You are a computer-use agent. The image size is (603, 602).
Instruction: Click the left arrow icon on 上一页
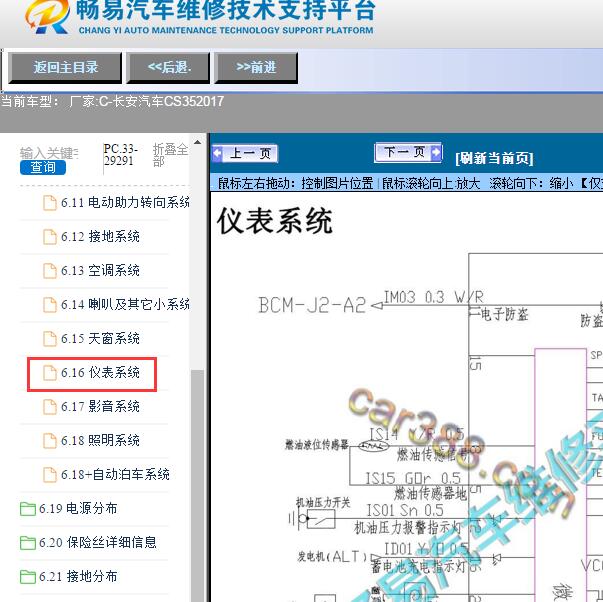pos(217,153)
